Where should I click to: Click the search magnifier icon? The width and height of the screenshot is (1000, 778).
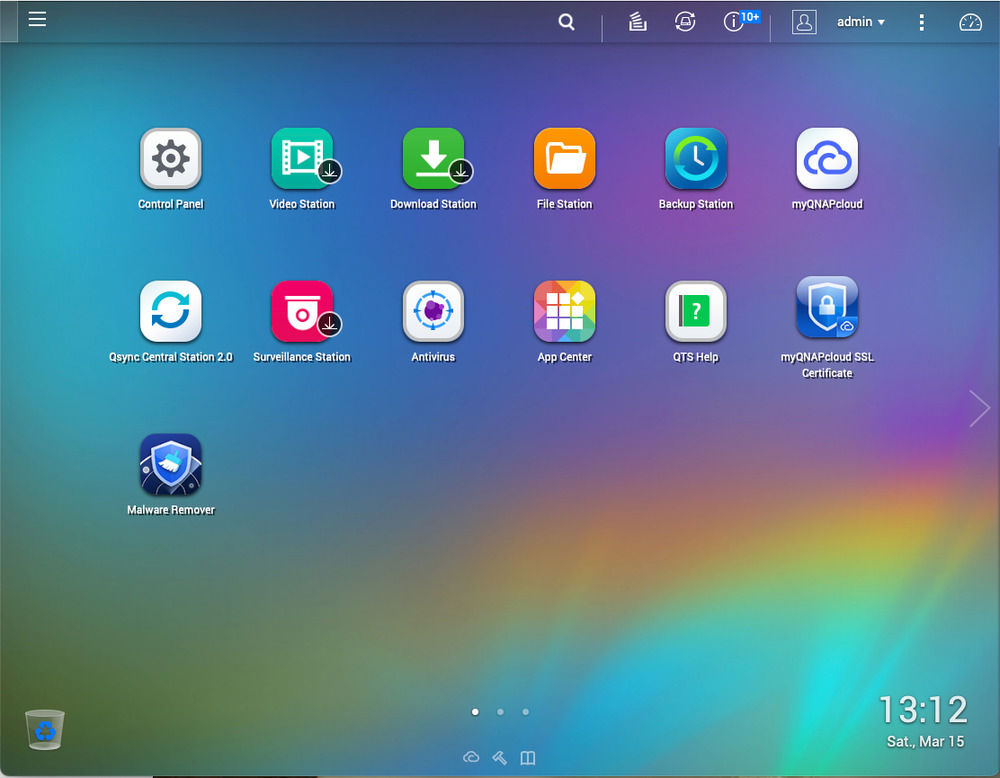(566, 22)
